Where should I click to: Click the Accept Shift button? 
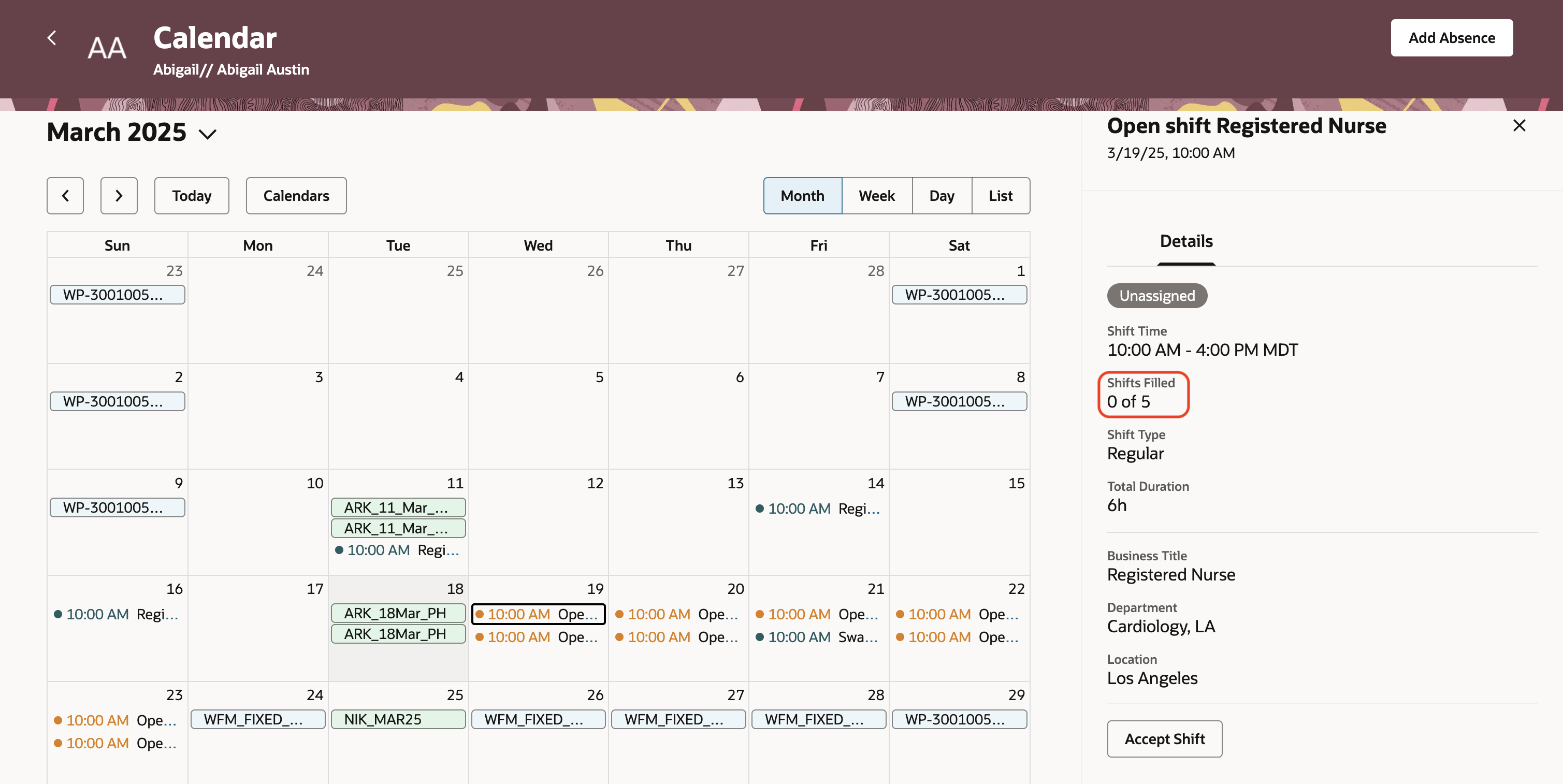click(1164, 738)
